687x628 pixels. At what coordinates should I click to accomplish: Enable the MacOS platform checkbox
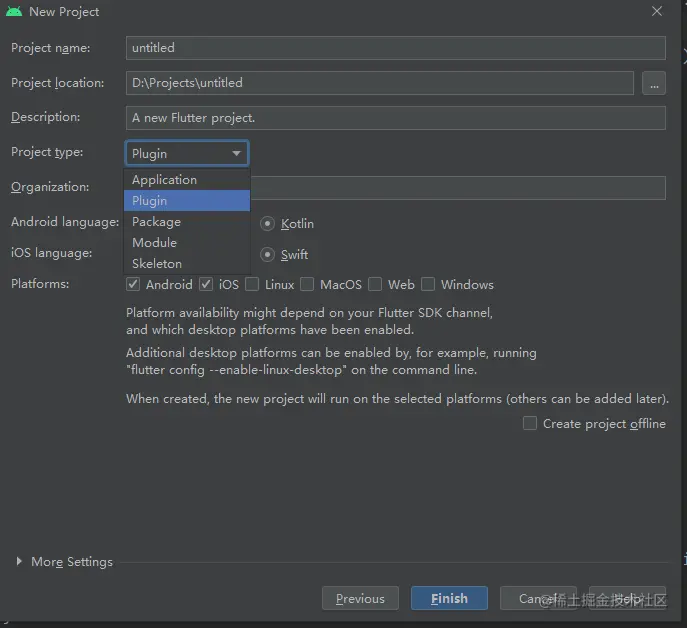(307, 284)
